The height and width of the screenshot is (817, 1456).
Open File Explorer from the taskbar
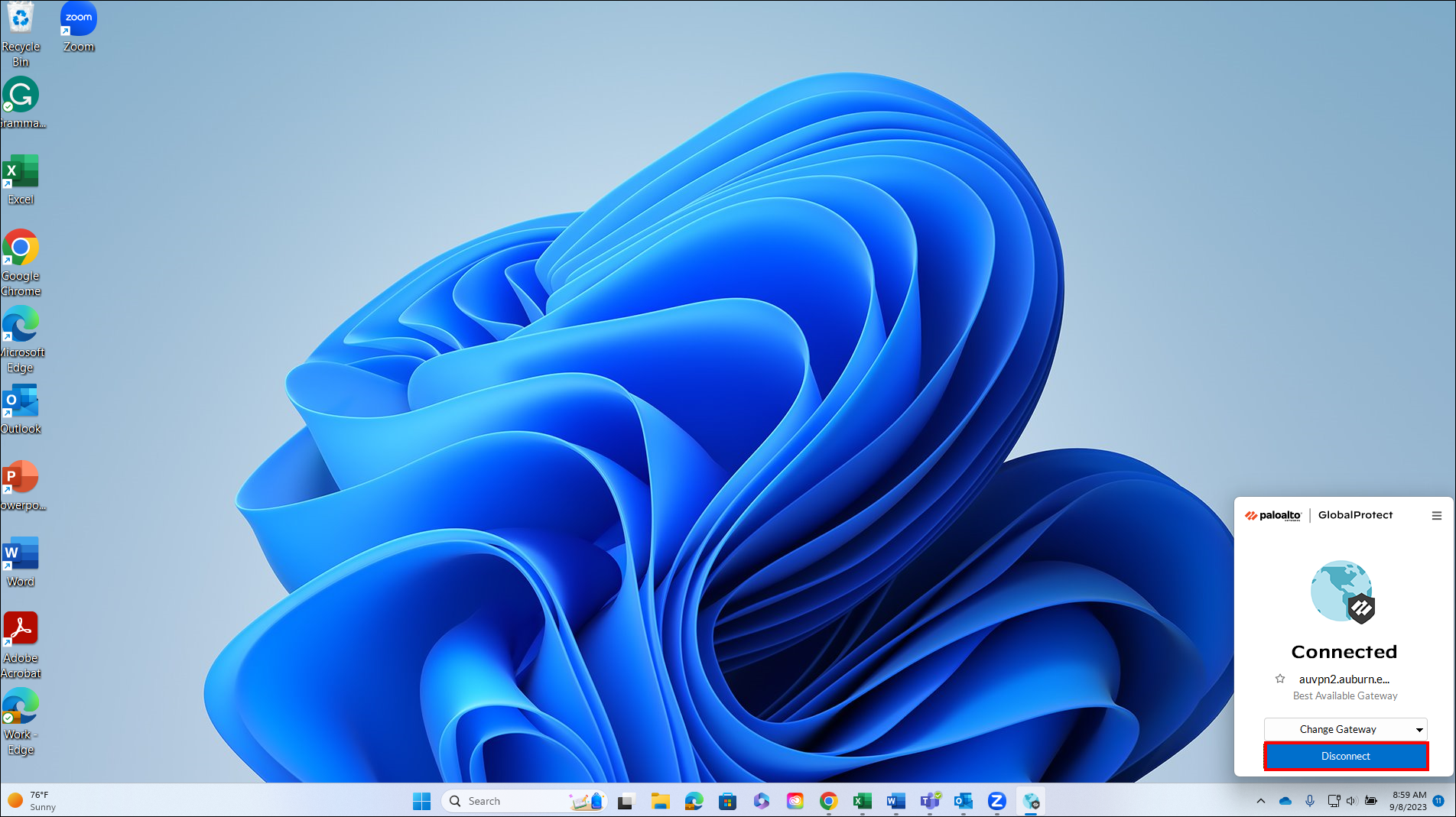point(660,801)
